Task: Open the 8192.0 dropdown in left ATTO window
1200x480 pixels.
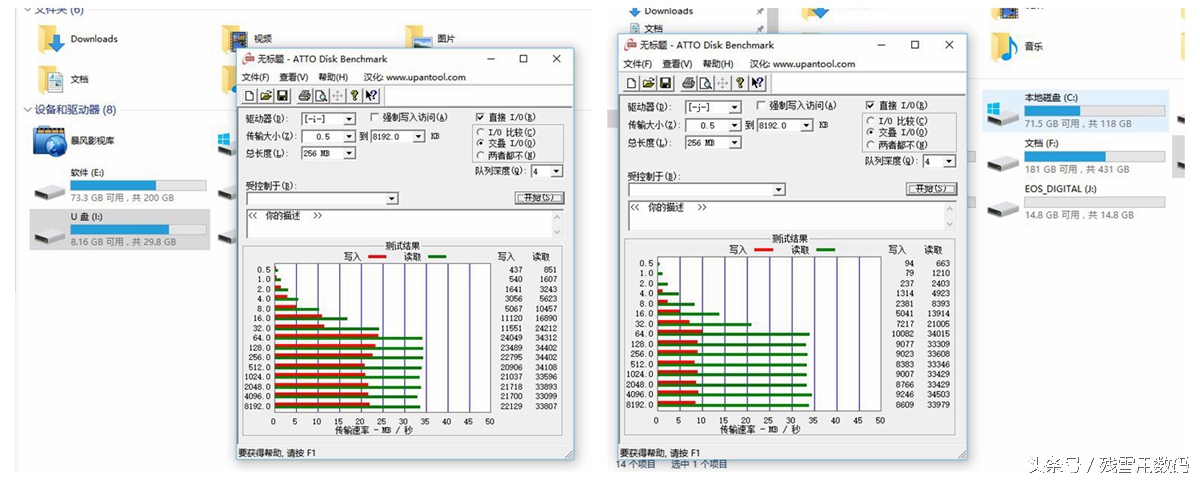Action: pos(418,136)
